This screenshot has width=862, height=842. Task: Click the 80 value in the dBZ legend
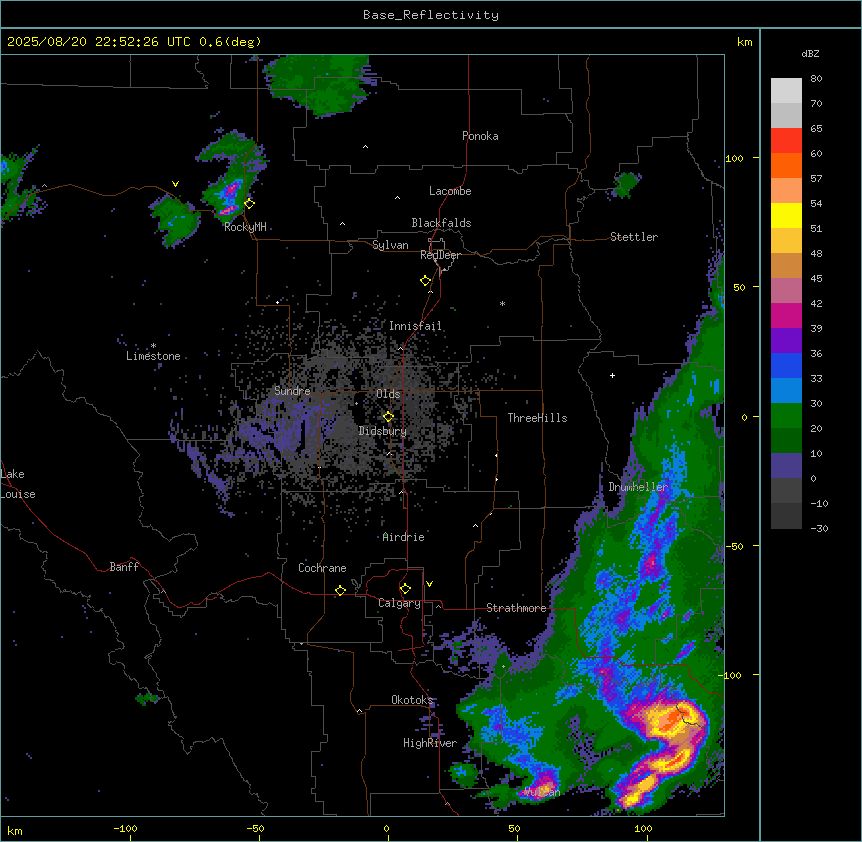pyautogui.click(x=816, y=79)
